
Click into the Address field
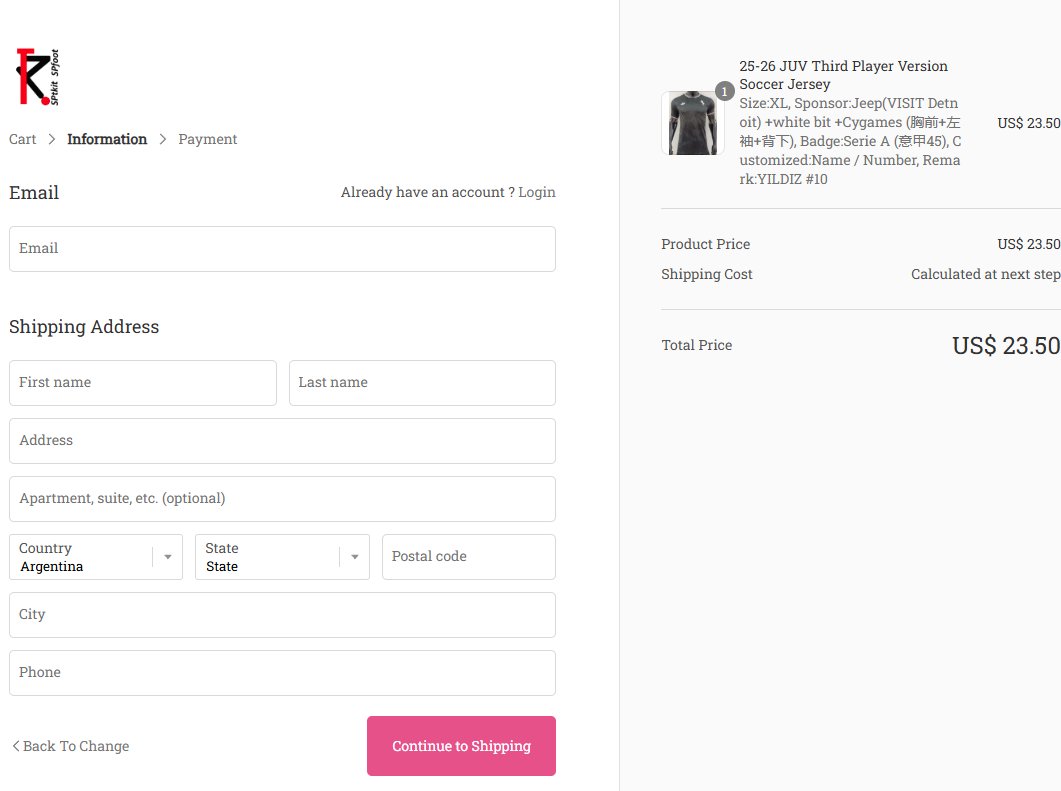click(x=282, y=441)
